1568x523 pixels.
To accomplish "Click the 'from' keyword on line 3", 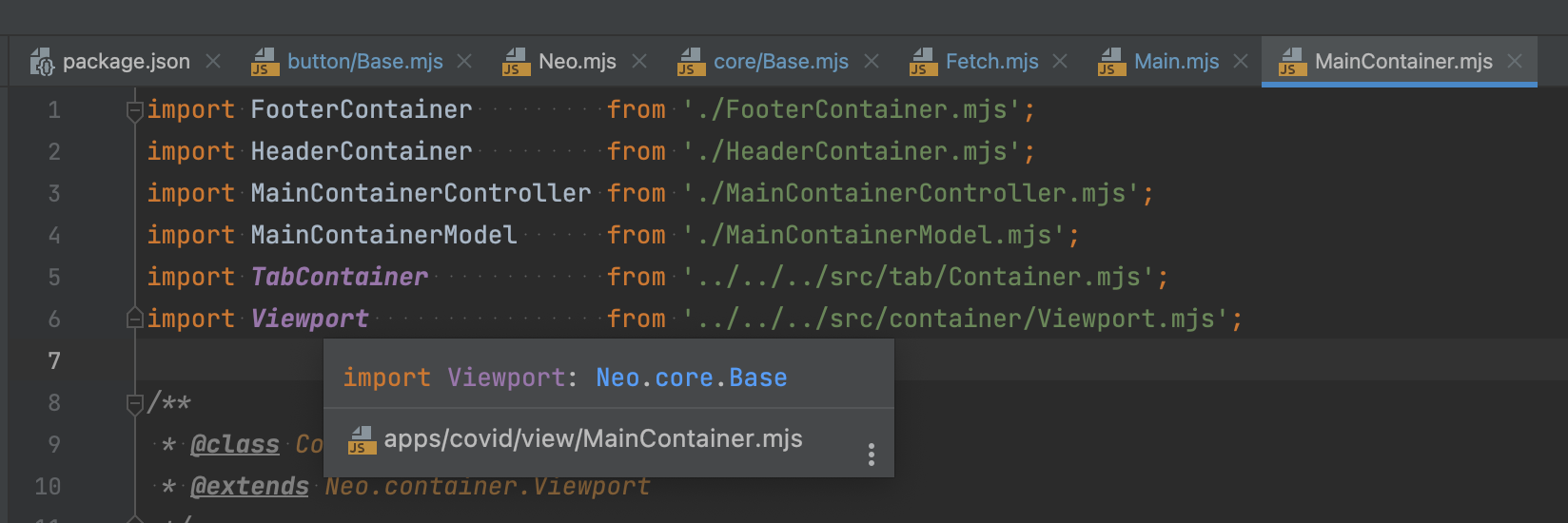I will (637, 193).
